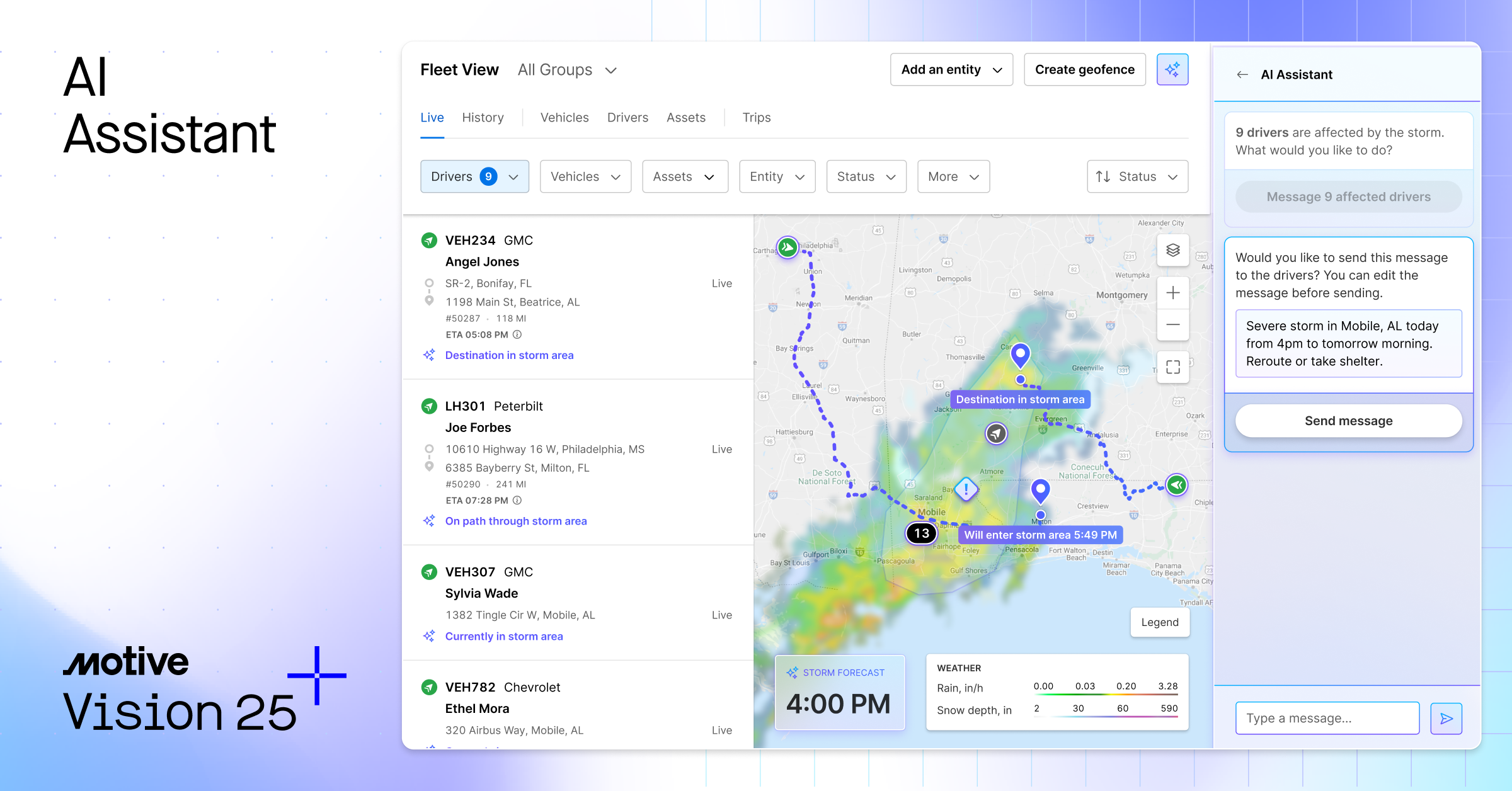Image resolution: width=1512 pixels, height=791 pixels.
Task: Click the sort arrows next to Status
Action: [1102, 176]
